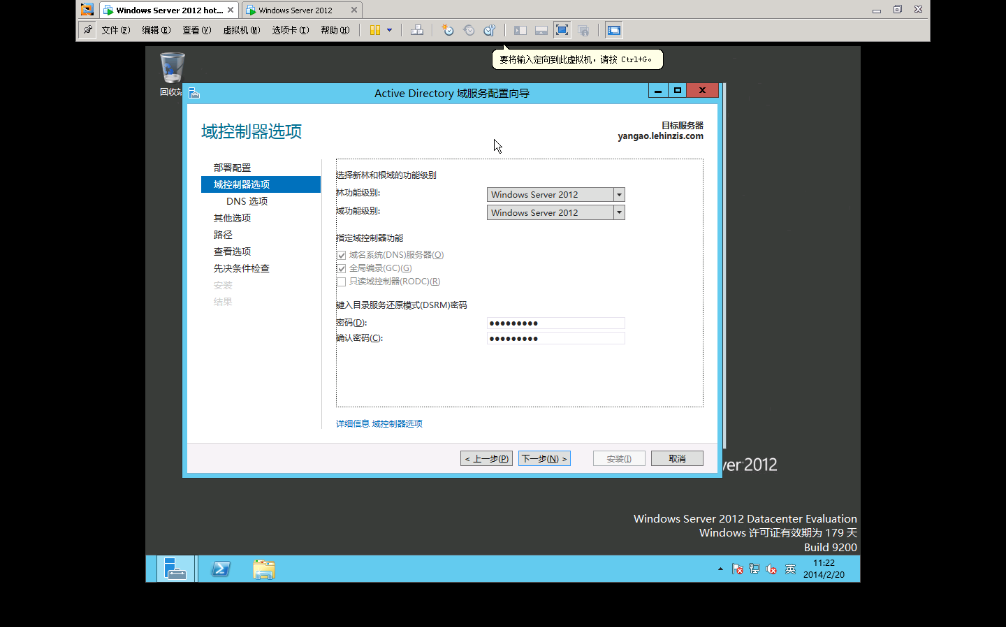Open the 详细信息 域控制器选项 link
This screenshot has height=627, width=1006.
[379, 424]
